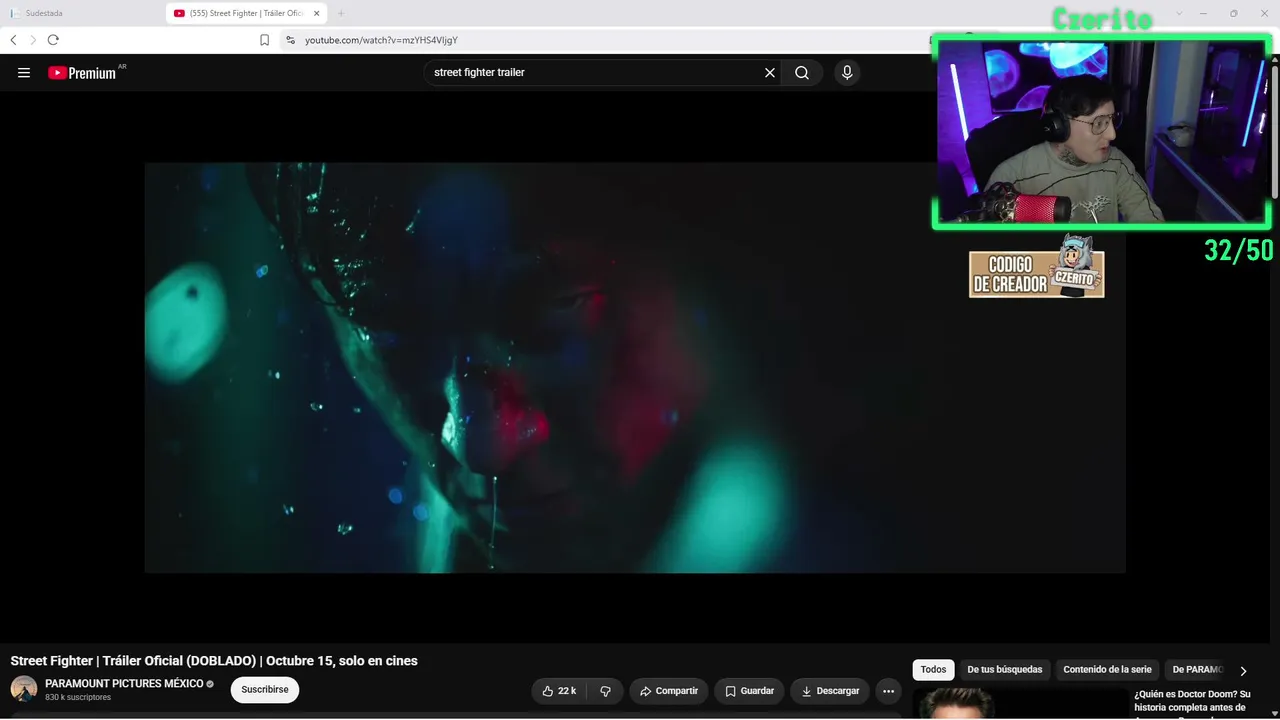Open the PARAMOUNT PICTURES MÉXICO channel name link

coord(124,684)
